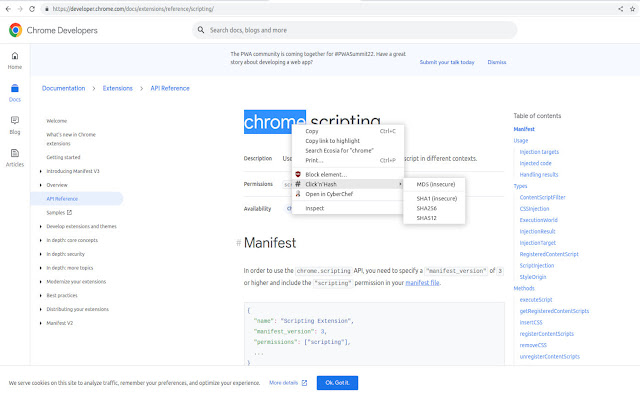
Task: Choose Inspect from context menu
Action: pyautogui.click(x=348, y=208)
